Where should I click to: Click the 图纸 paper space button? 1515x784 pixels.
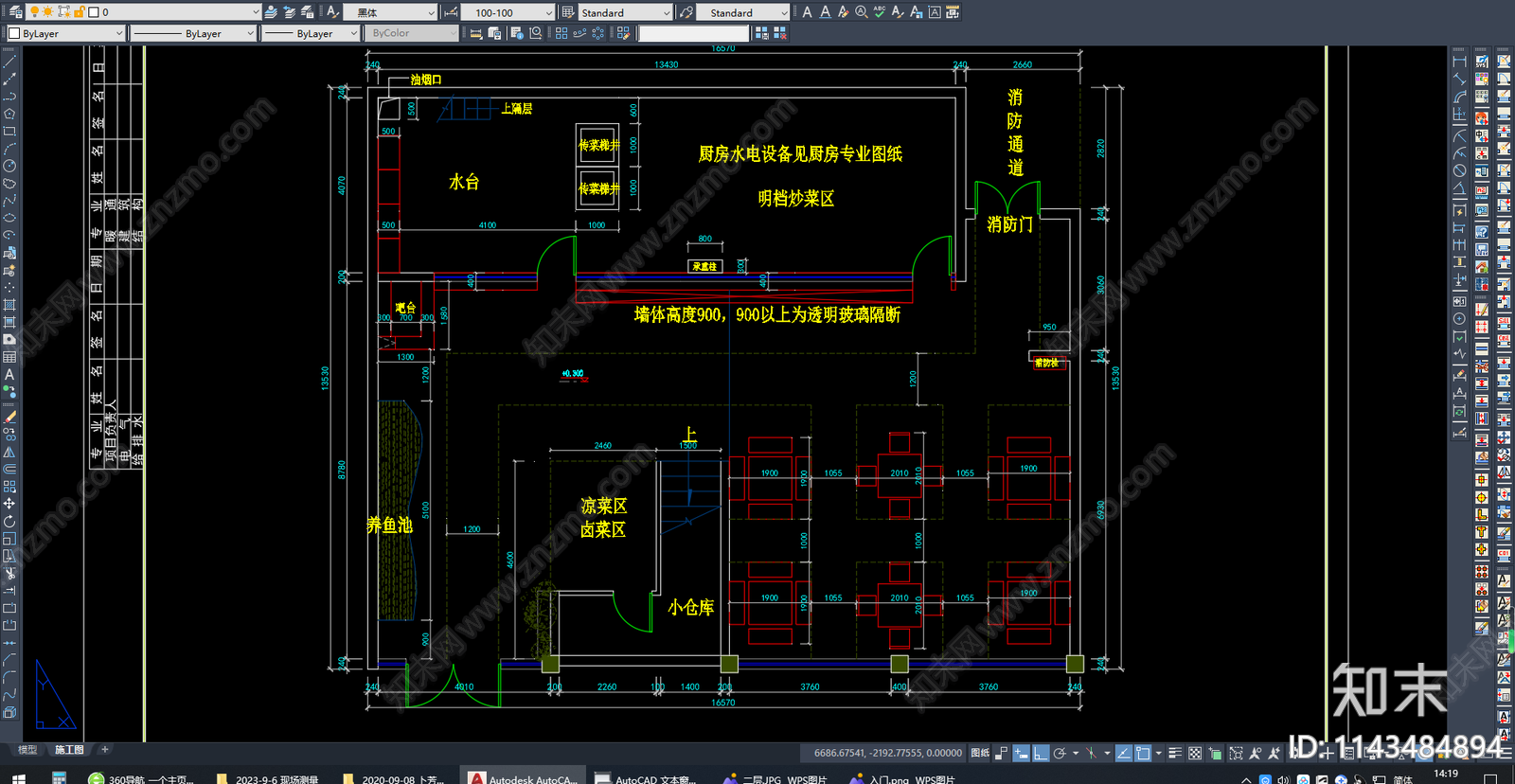[980, 754]
